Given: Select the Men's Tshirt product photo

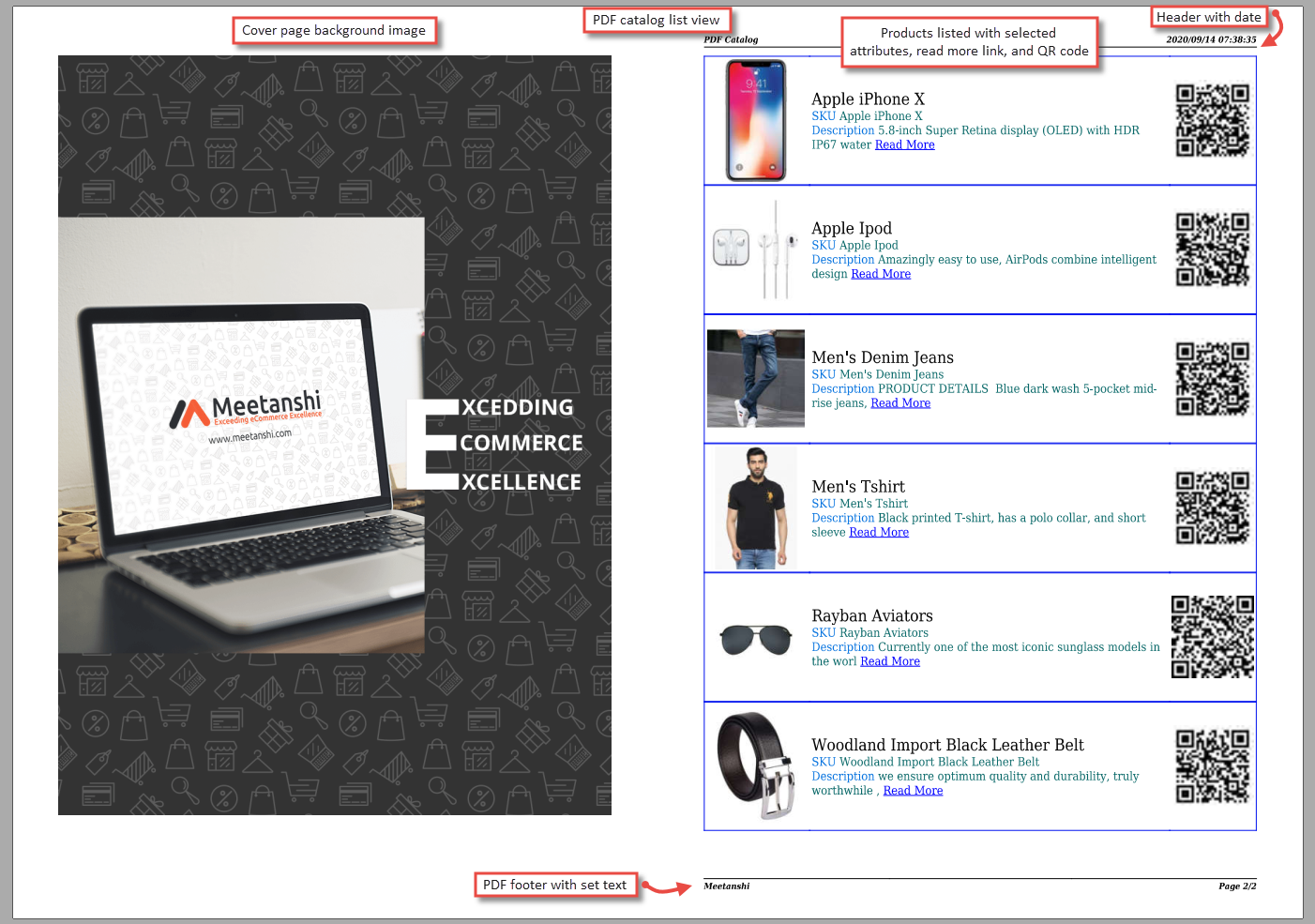Looking at the screenshot, I should click(x=756, y=508).
